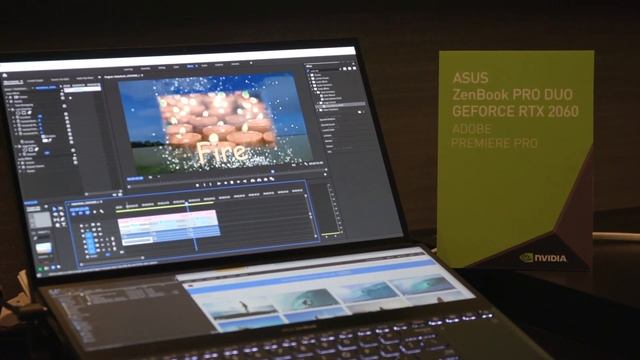Switch to the Audio workspace
Image resolution: width=640 pixels, height=360 pixels.
(x=204, y=66)
